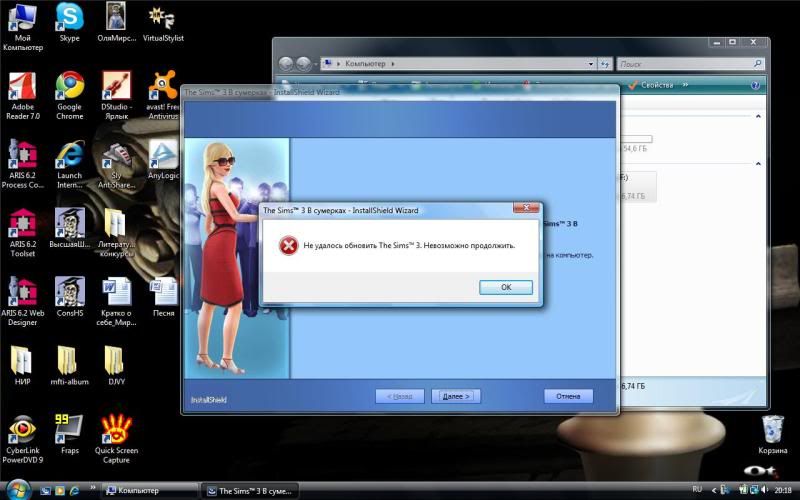
Task: Open ARIS 6.2 Process Co... icon
Action: click(x=22, y=164)
